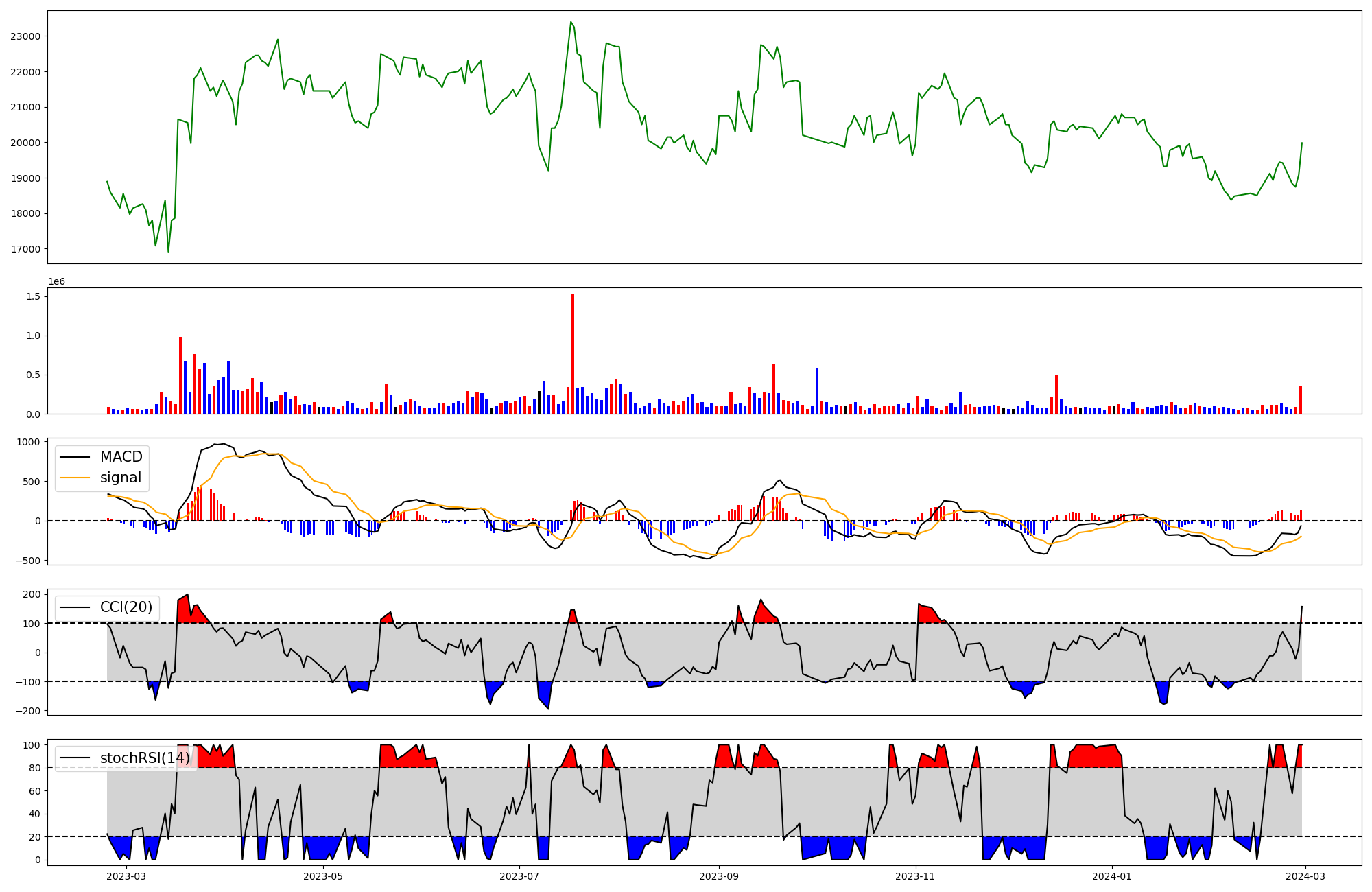Click the 2024-03 x-axis date label
Image resolution: width=1372 pixels, height=892 pixels.
pos(1305,876)
